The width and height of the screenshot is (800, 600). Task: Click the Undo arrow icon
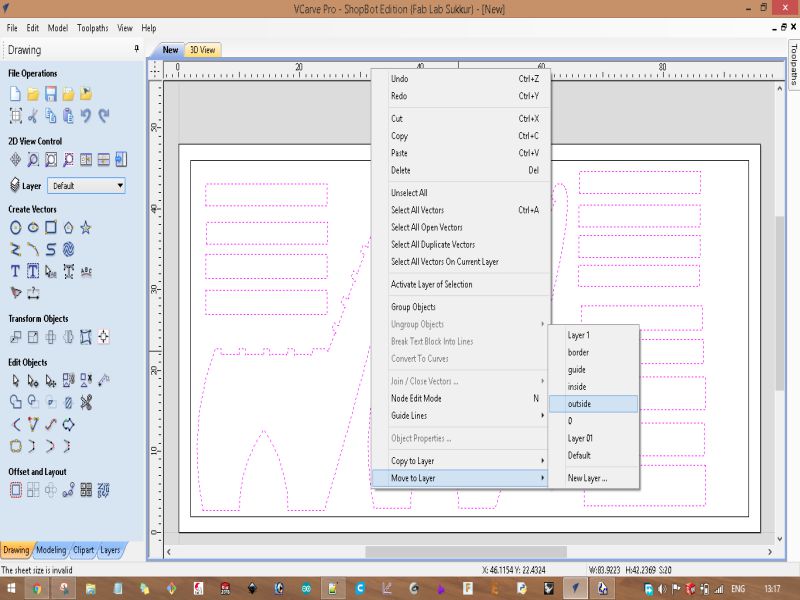tap(86, 116)
